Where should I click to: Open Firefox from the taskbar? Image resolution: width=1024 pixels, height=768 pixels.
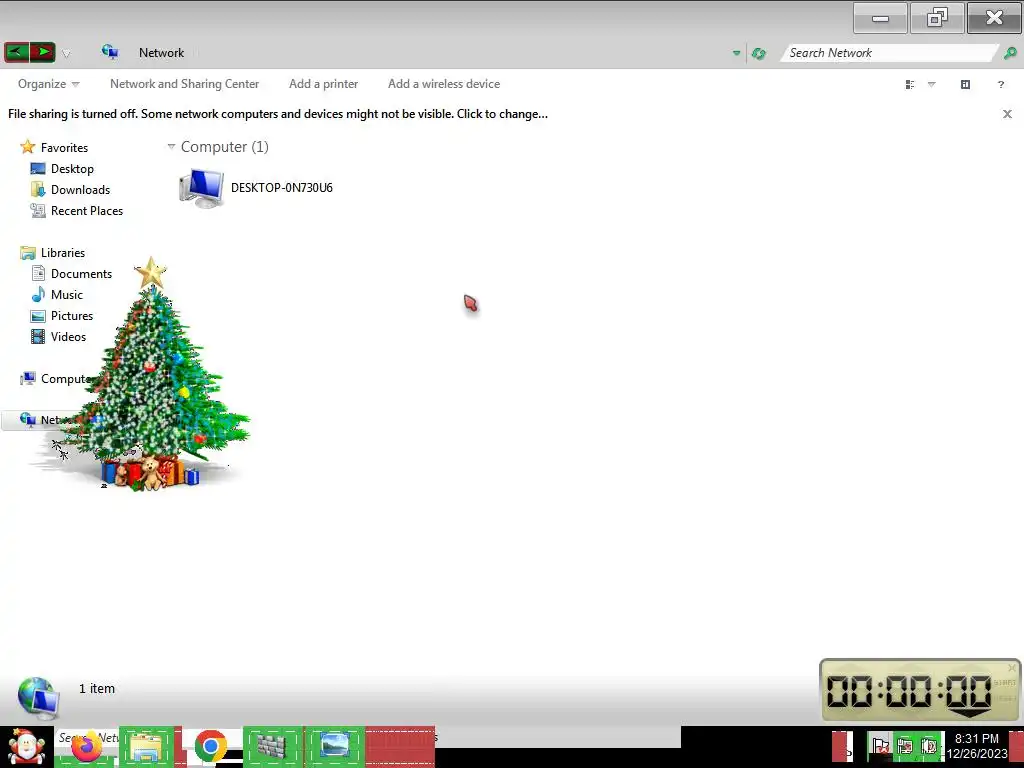[x=86, y=746]
